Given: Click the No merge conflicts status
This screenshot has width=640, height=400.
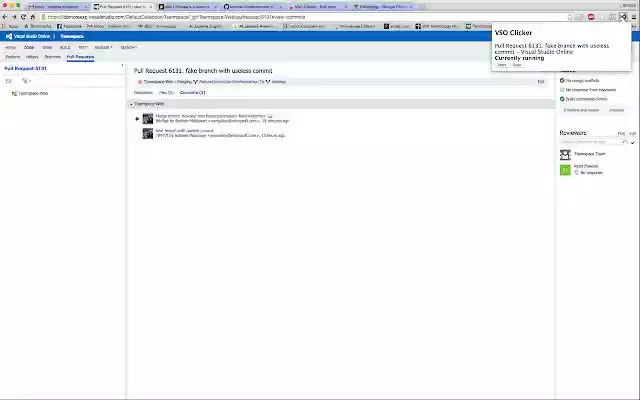Looking at the screenshot, I should 580,81.
